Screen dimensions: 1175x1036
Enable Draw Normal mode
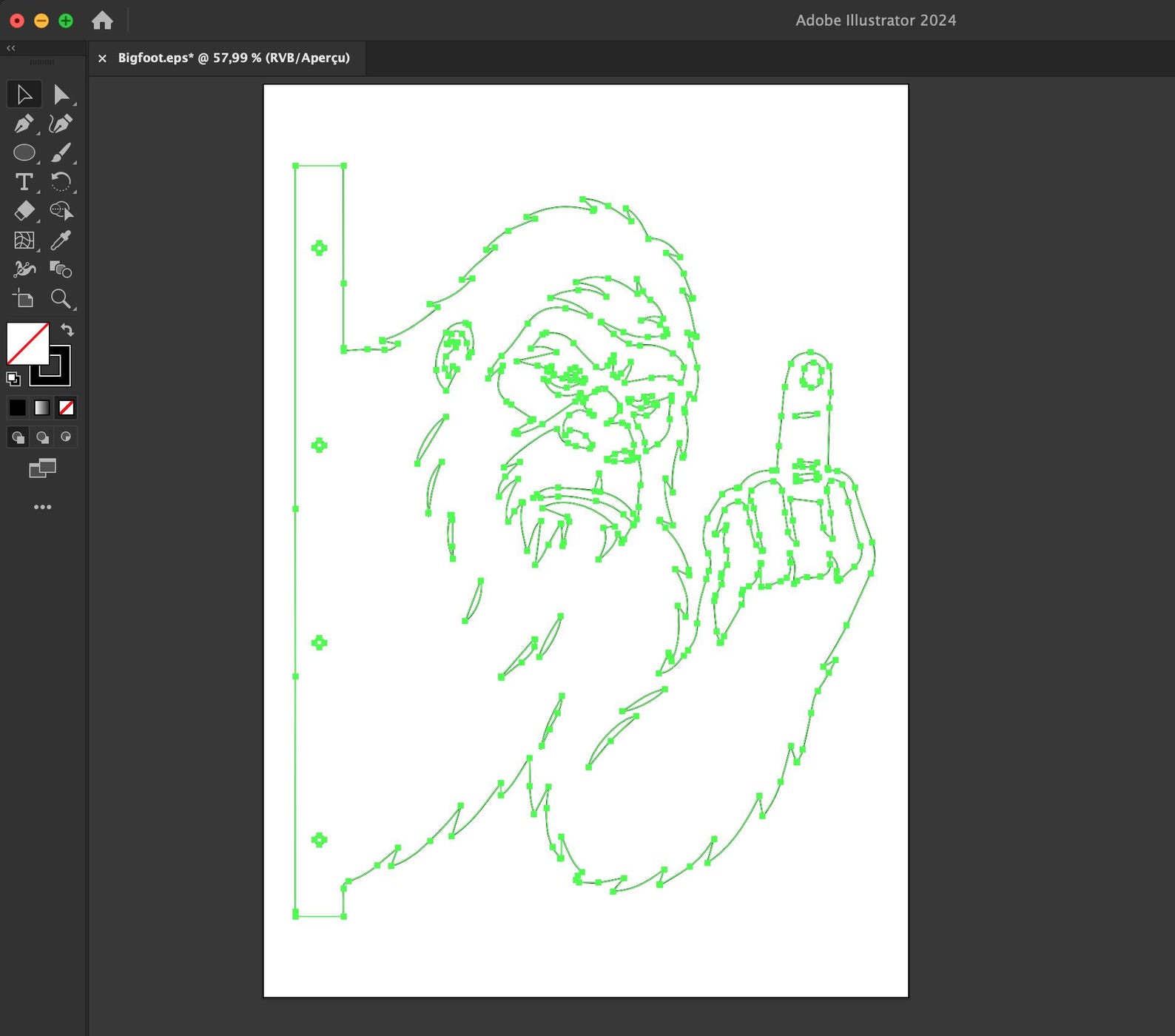18,437
